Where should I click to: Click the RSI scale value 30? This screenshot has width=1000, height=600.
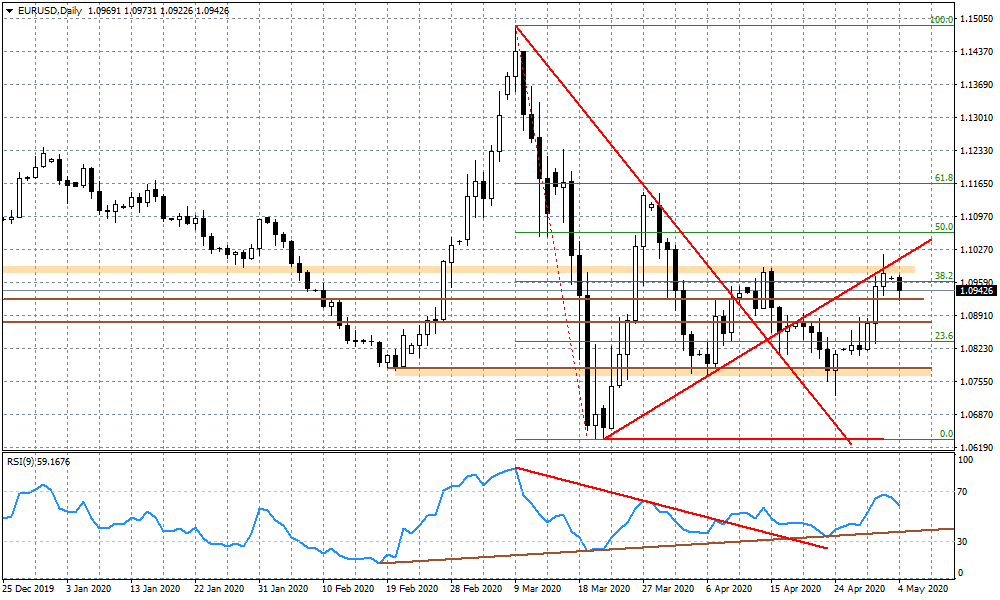tap(963, 541)
